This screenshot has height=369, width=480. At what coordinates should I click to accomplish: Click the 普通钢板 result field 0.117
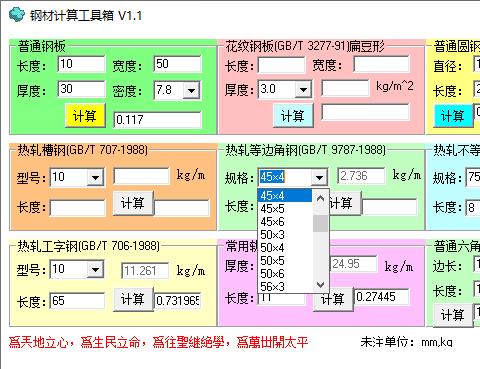tap(158, 120)
